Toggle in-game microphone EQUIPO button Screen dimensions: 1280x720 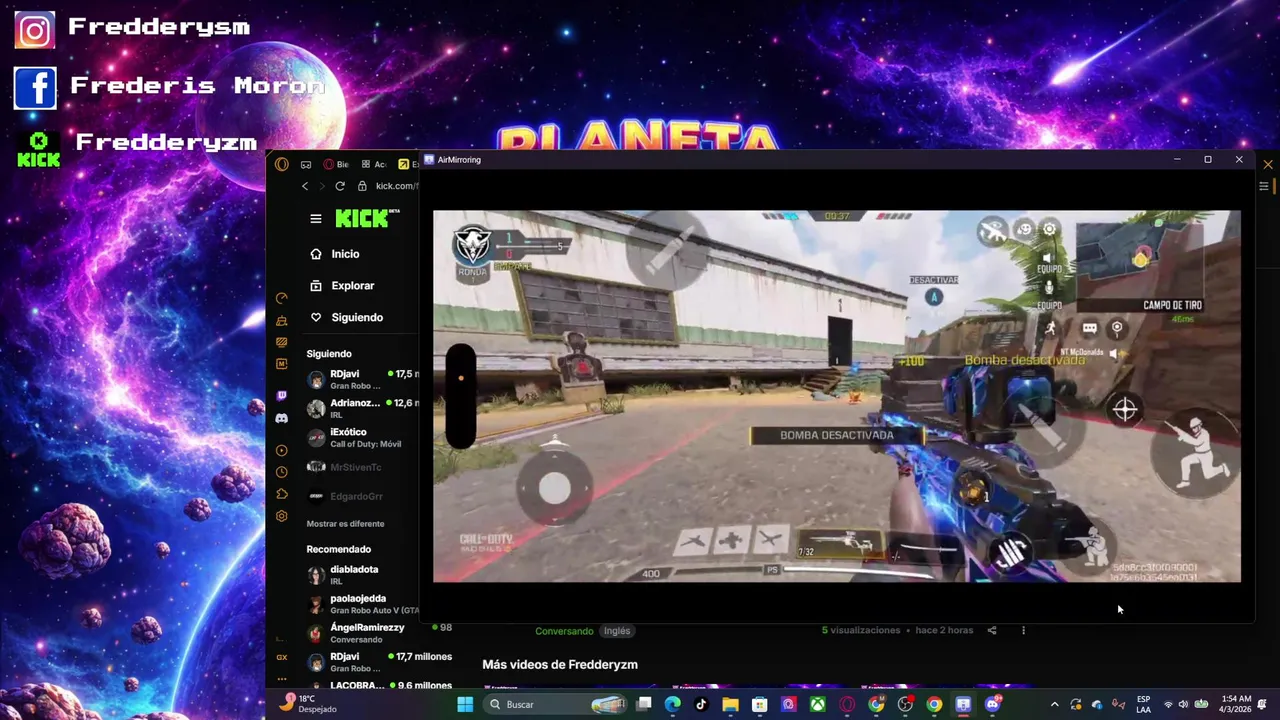tap(1049, 293)
